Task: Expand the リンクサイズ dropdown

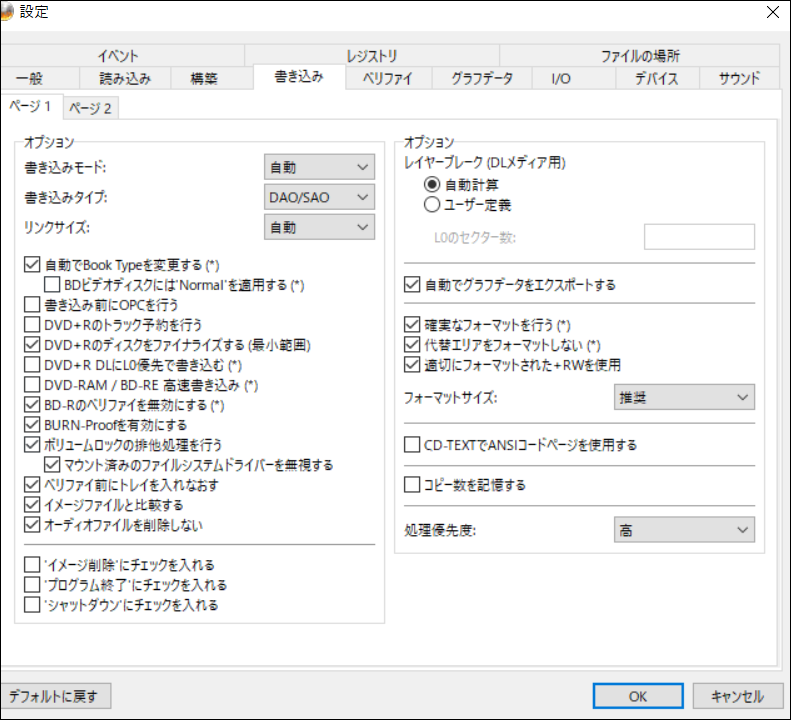Action: pos(319,227)
